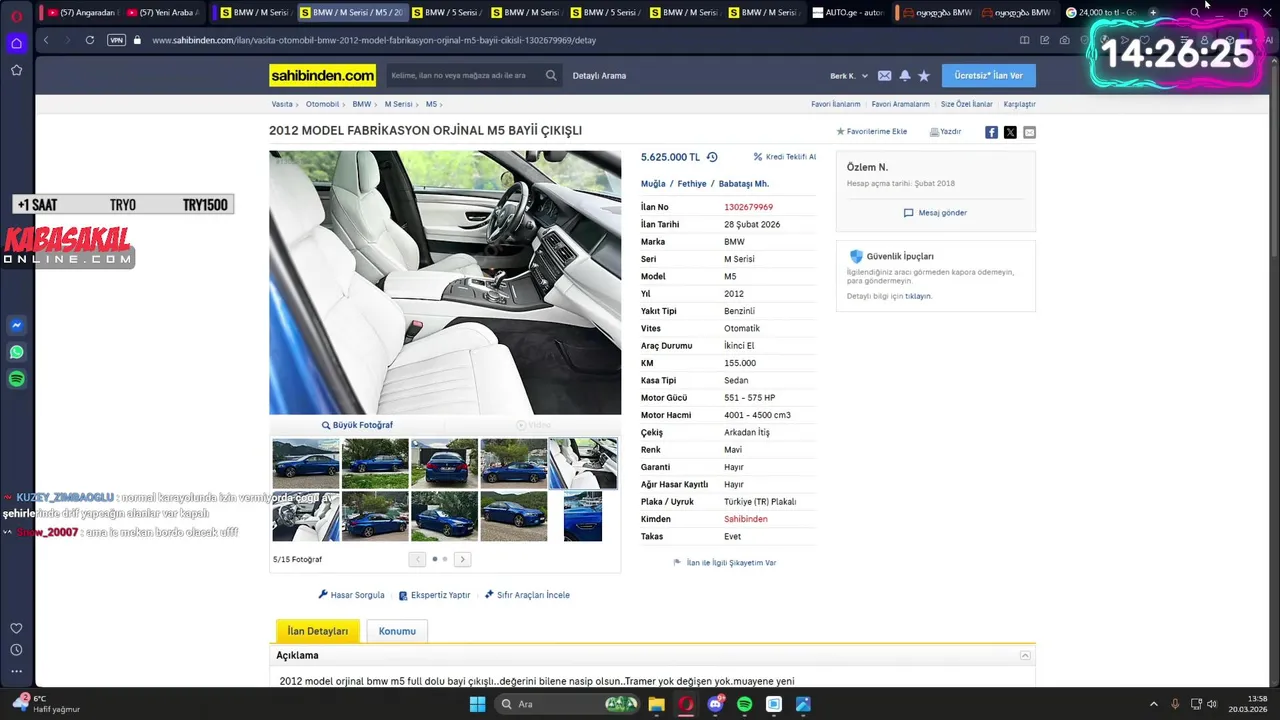
Task: Collapse the Açıklama section
Action: point(1025,655)
